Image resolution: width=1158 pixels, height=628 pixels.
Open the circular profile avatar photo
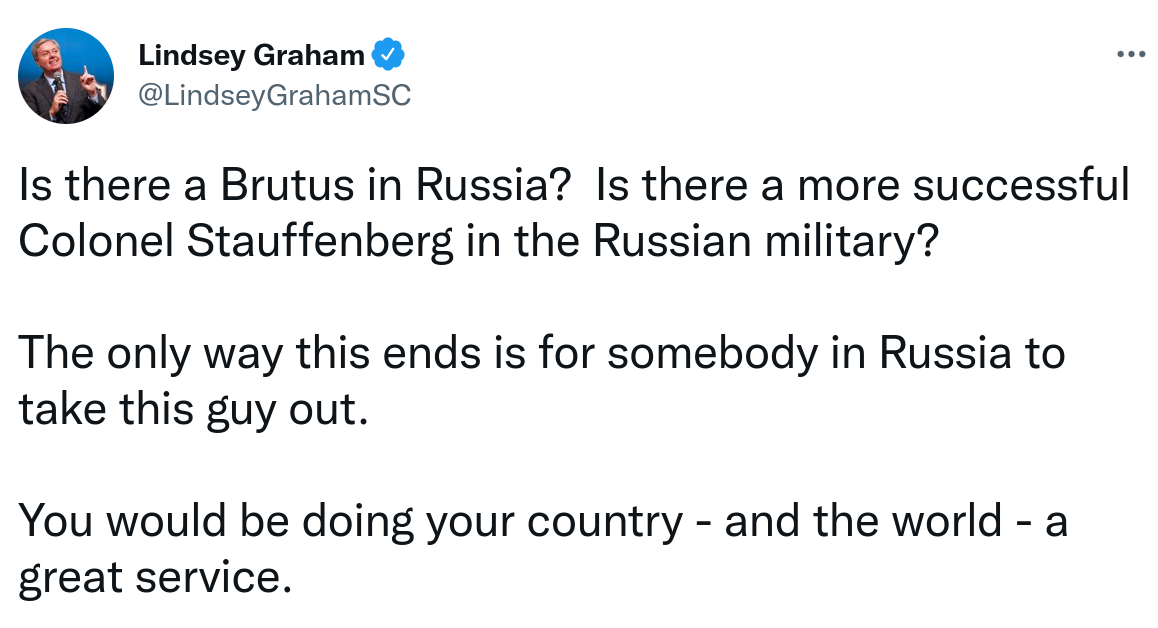pyautogui.click(x=66, y=76)
